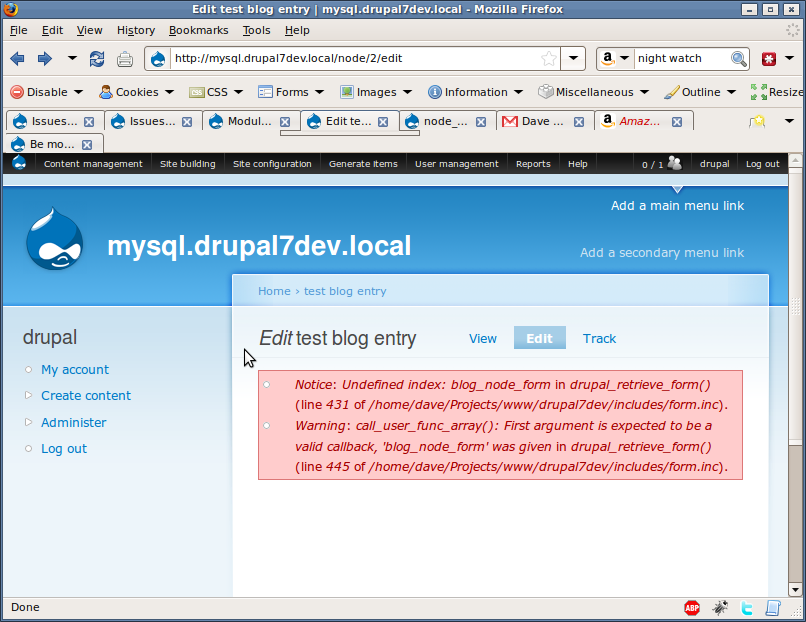Click the print icon in navigation toolbar
806x622 pixels.
point(124,59)
